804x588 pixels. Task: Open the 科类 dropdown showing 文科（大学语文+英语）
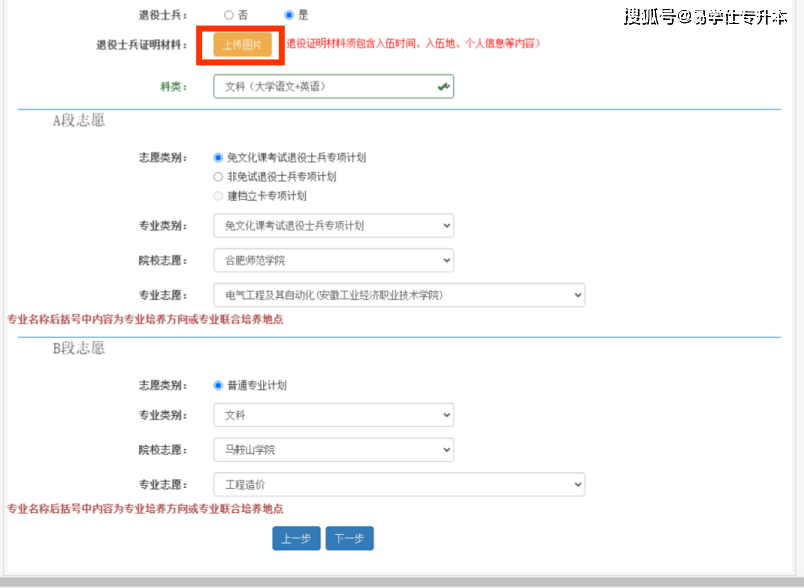click(x=333, y=87)
